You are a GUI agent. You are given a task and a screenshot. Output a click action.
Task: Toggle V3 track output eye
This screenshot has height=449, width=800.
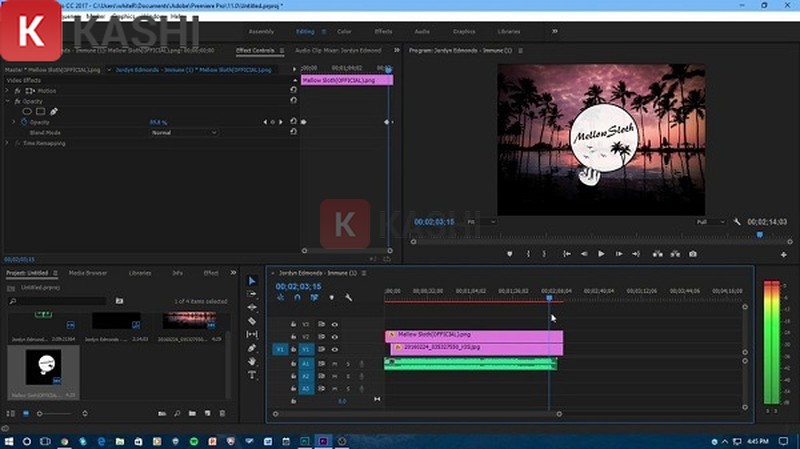(335, 324)
